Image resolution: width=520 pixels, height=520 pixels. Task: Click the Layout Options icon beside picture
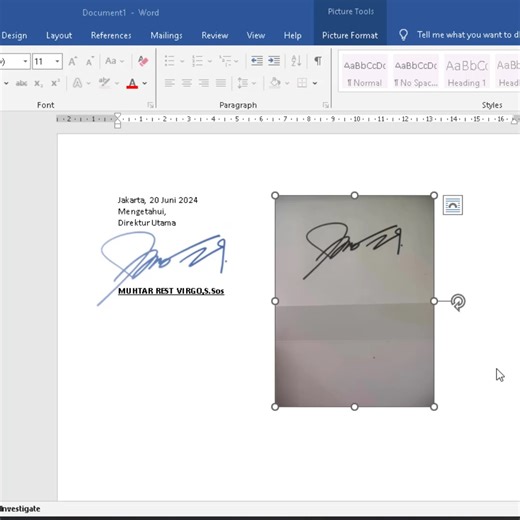(x=453, y=205)
